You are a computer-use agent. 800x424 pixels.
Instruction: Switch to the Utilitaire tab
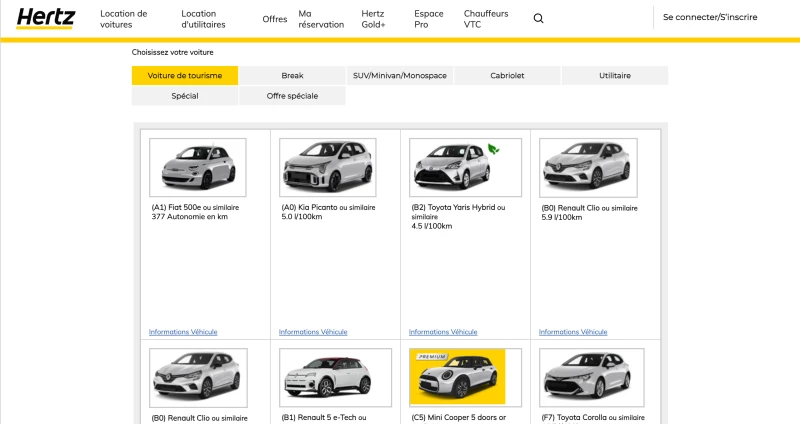tap(615, 76)
